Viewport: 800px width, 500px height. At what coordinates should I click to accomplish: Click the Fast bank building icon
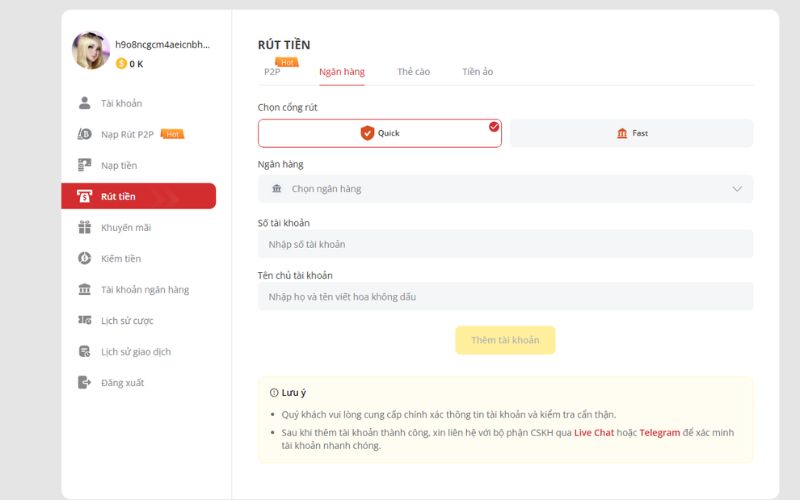tap(622, 133)
